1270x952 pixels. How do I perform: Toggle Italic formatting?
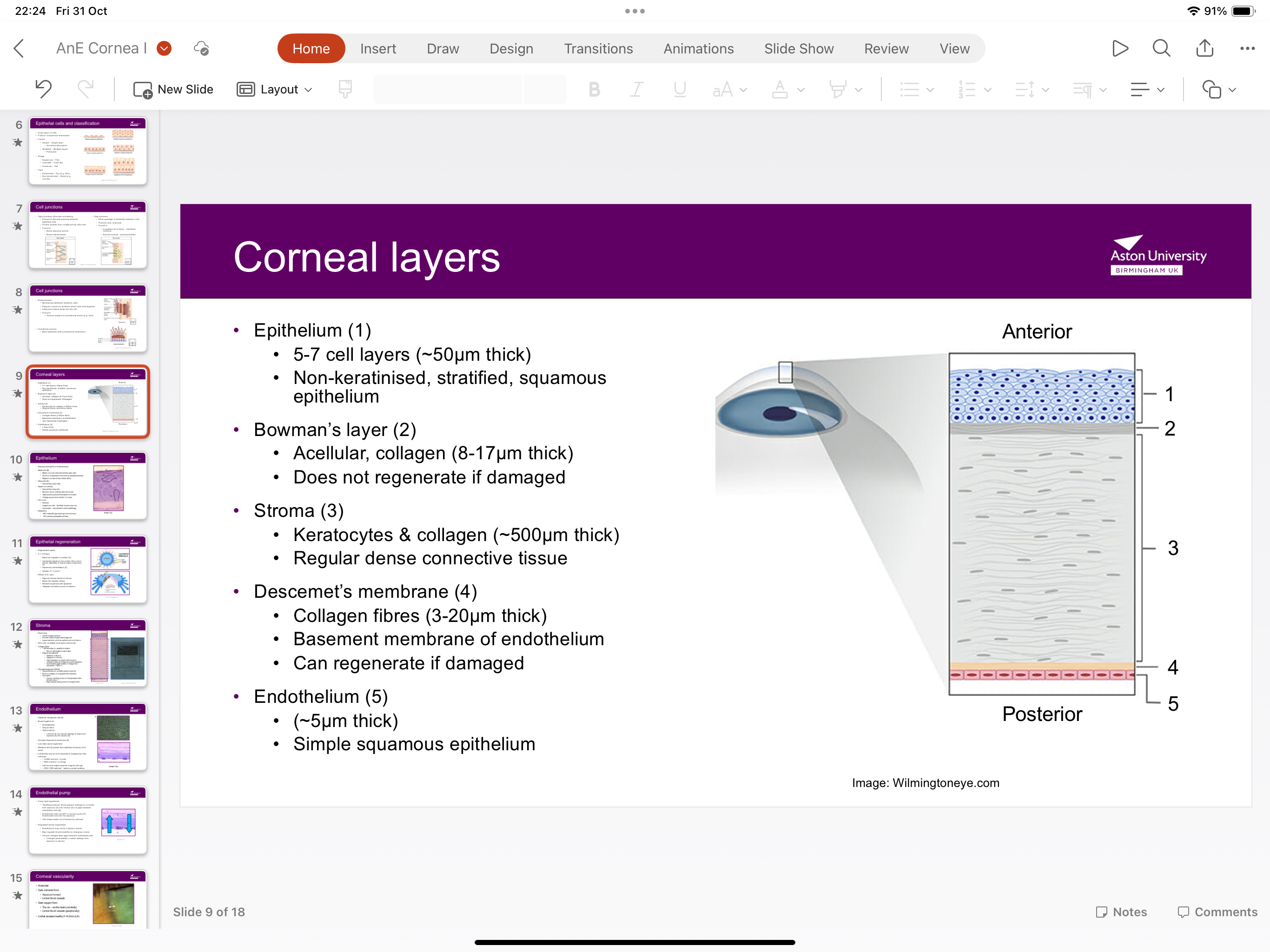[637, 89]
